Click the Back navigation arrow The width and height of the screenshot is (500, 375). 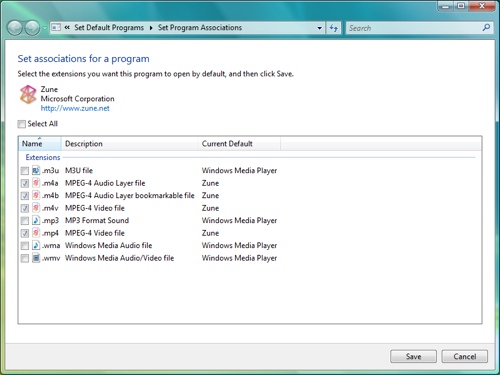coord(15,28)
